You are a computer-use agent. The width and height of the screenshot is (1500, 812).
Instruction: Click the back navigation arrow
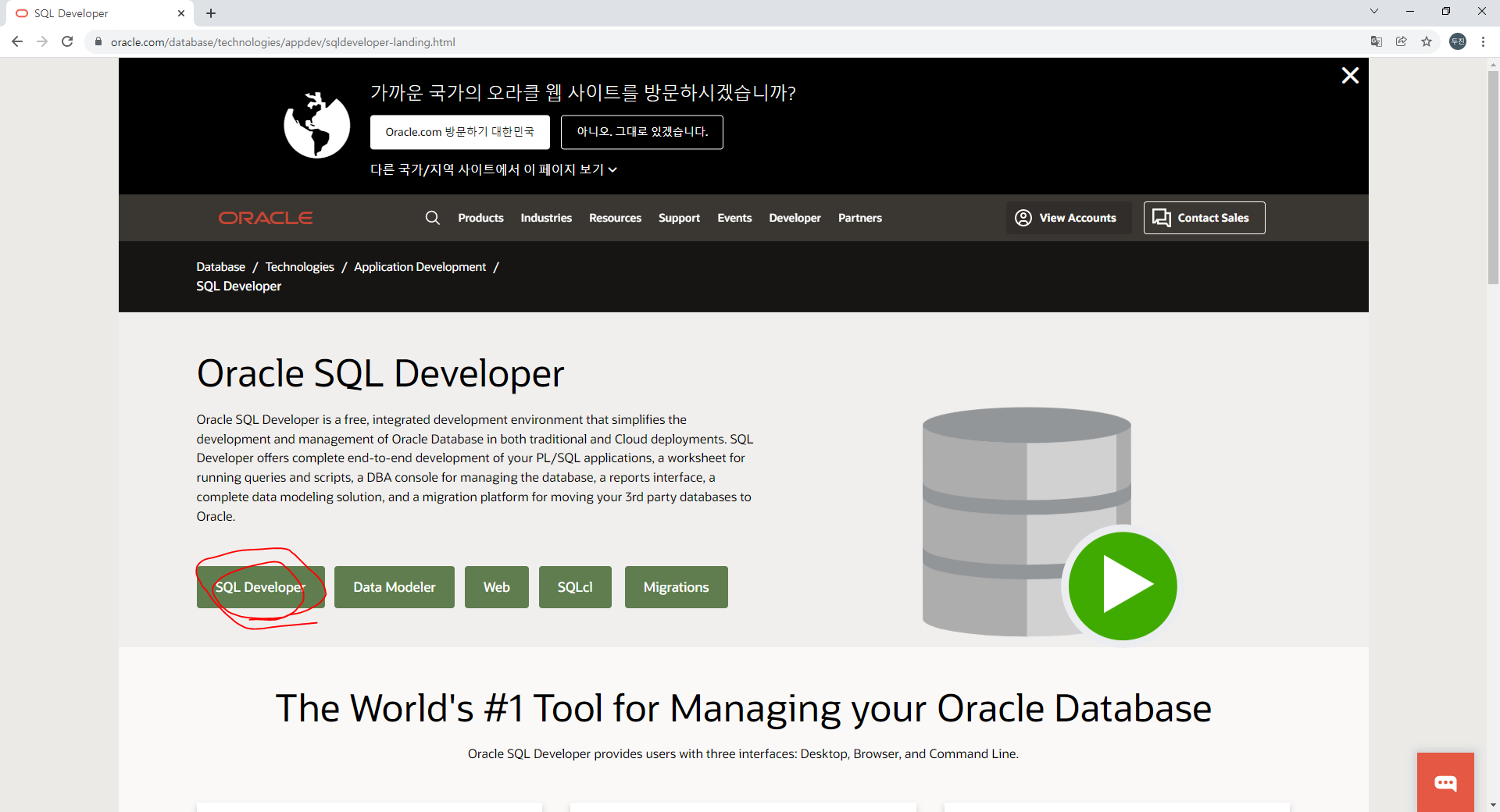pos(17,41)
